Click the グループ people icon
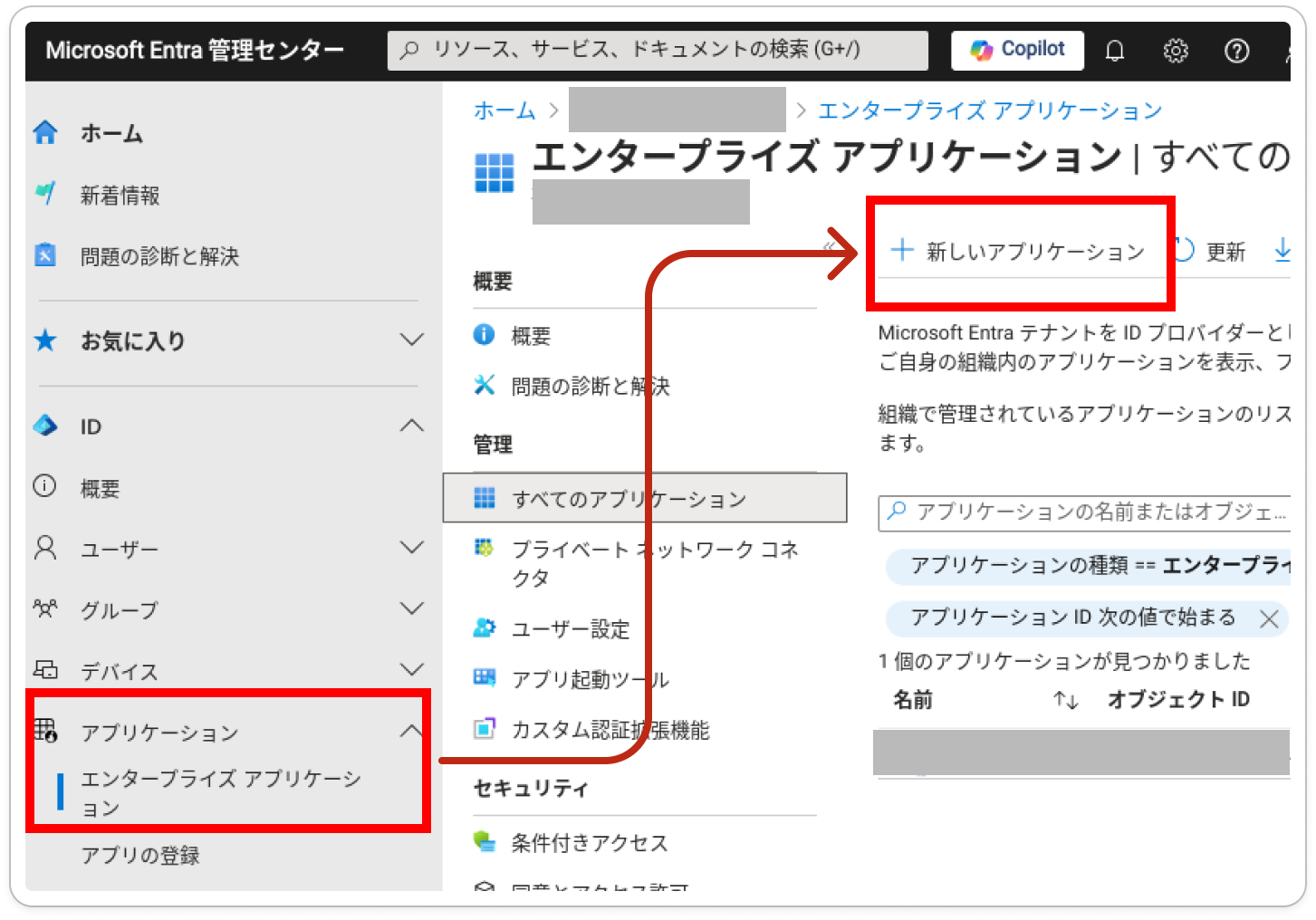 pyautogui.click(x=45, y=609)
